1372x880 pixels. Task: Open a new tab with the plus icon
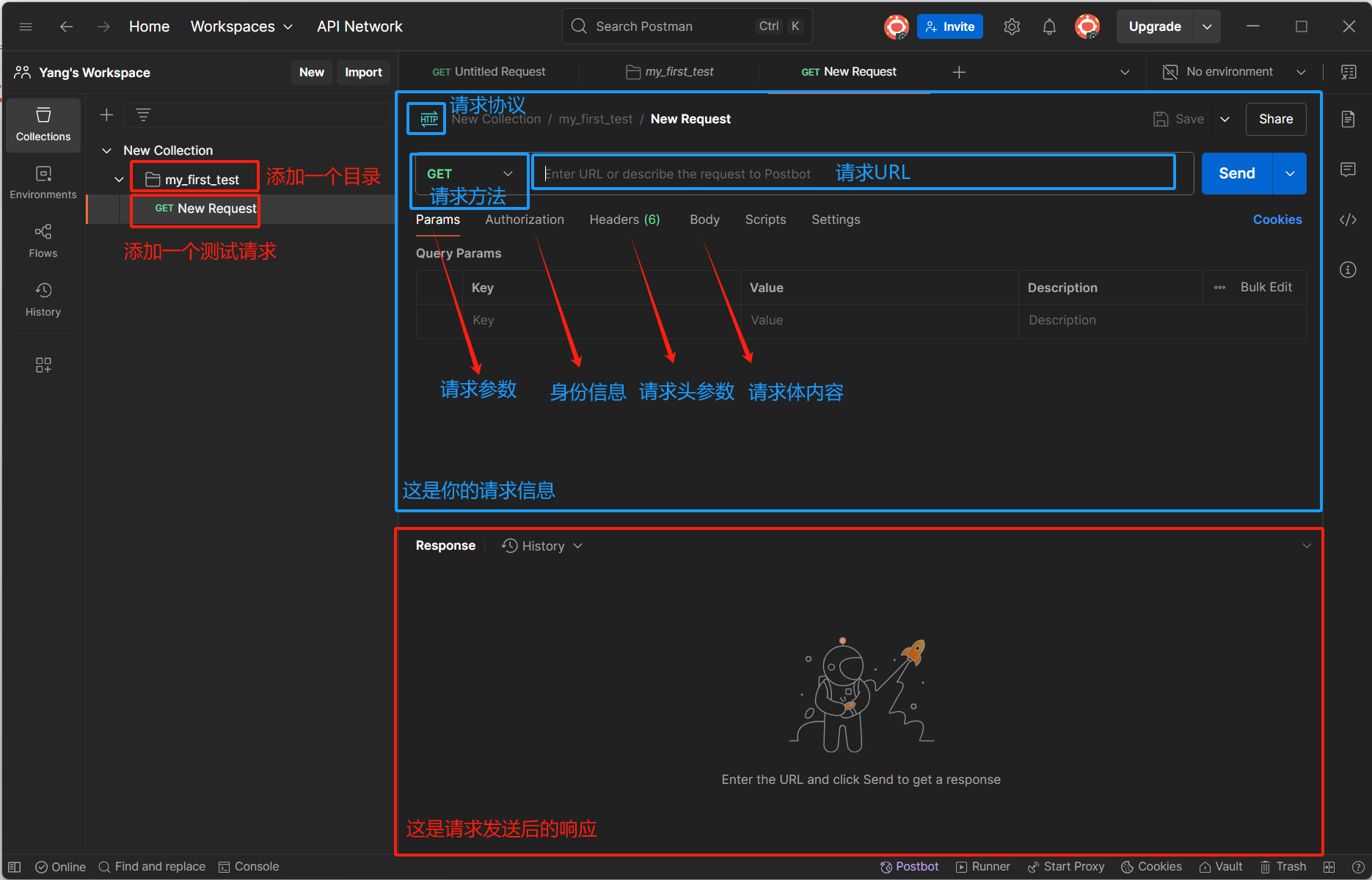click(959, 72)
